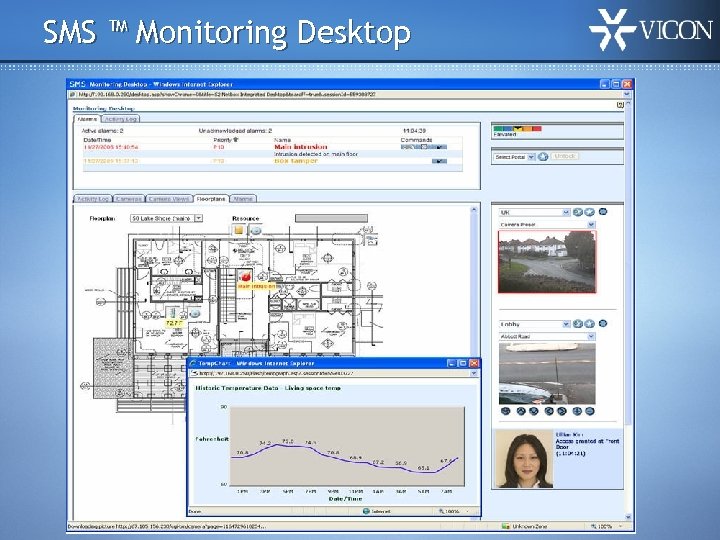Image resolution: width=720 pixels, height=540 pixels.
Task: Select the Floorplans tab
Action: [x=211, y=199]
